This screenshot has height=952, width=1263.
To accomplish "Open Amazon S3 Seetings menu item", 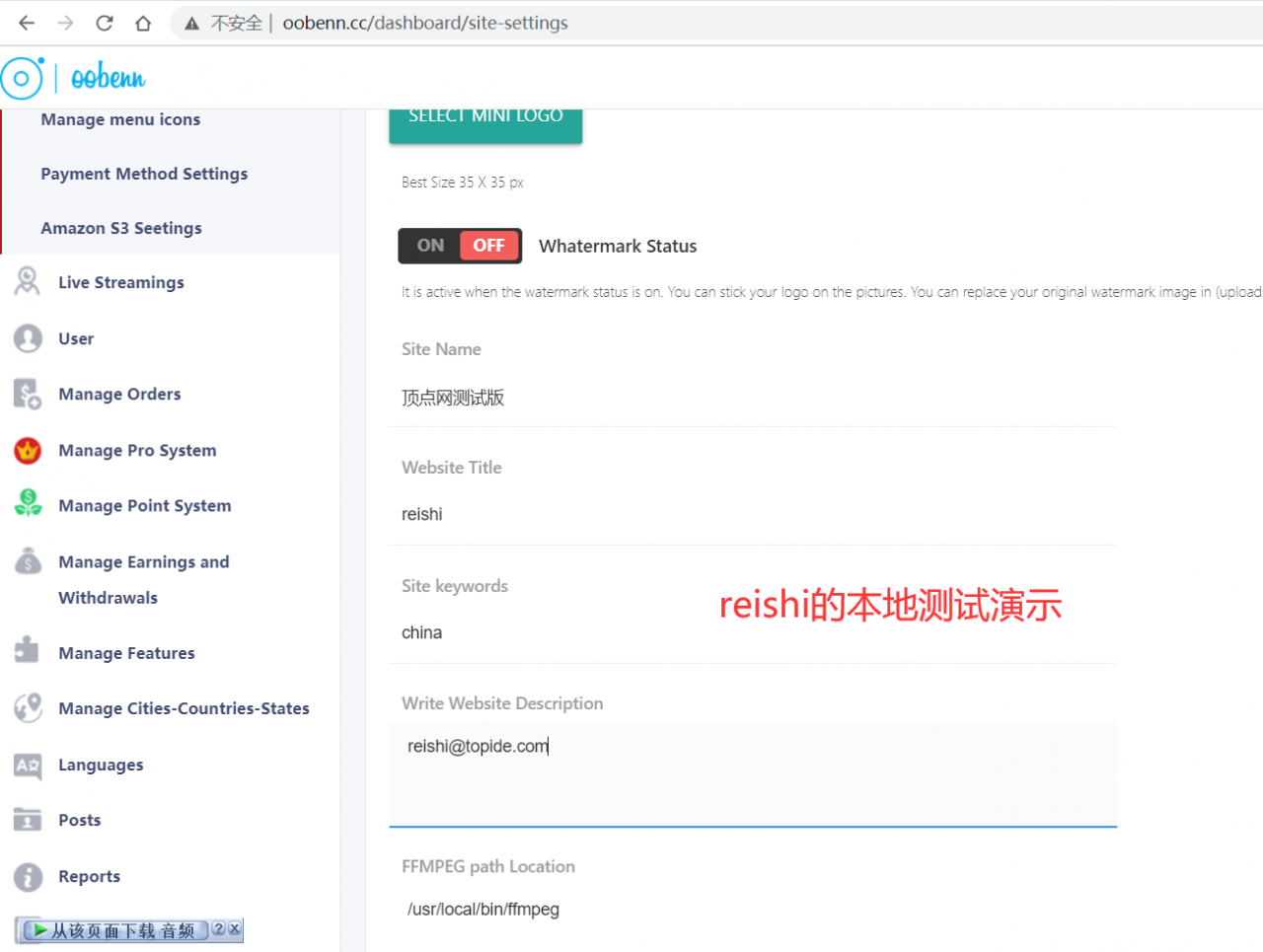I will coord(121,228).
